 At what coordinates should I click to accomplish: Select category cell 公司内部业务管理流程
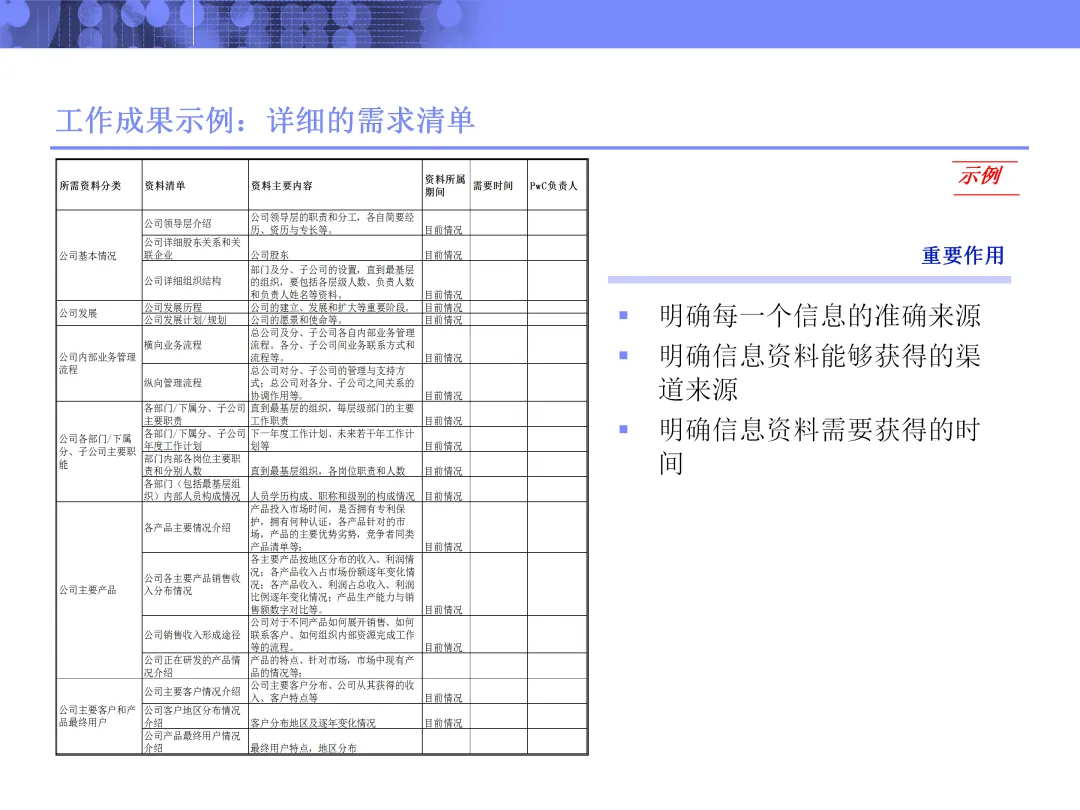coord(97,364)
